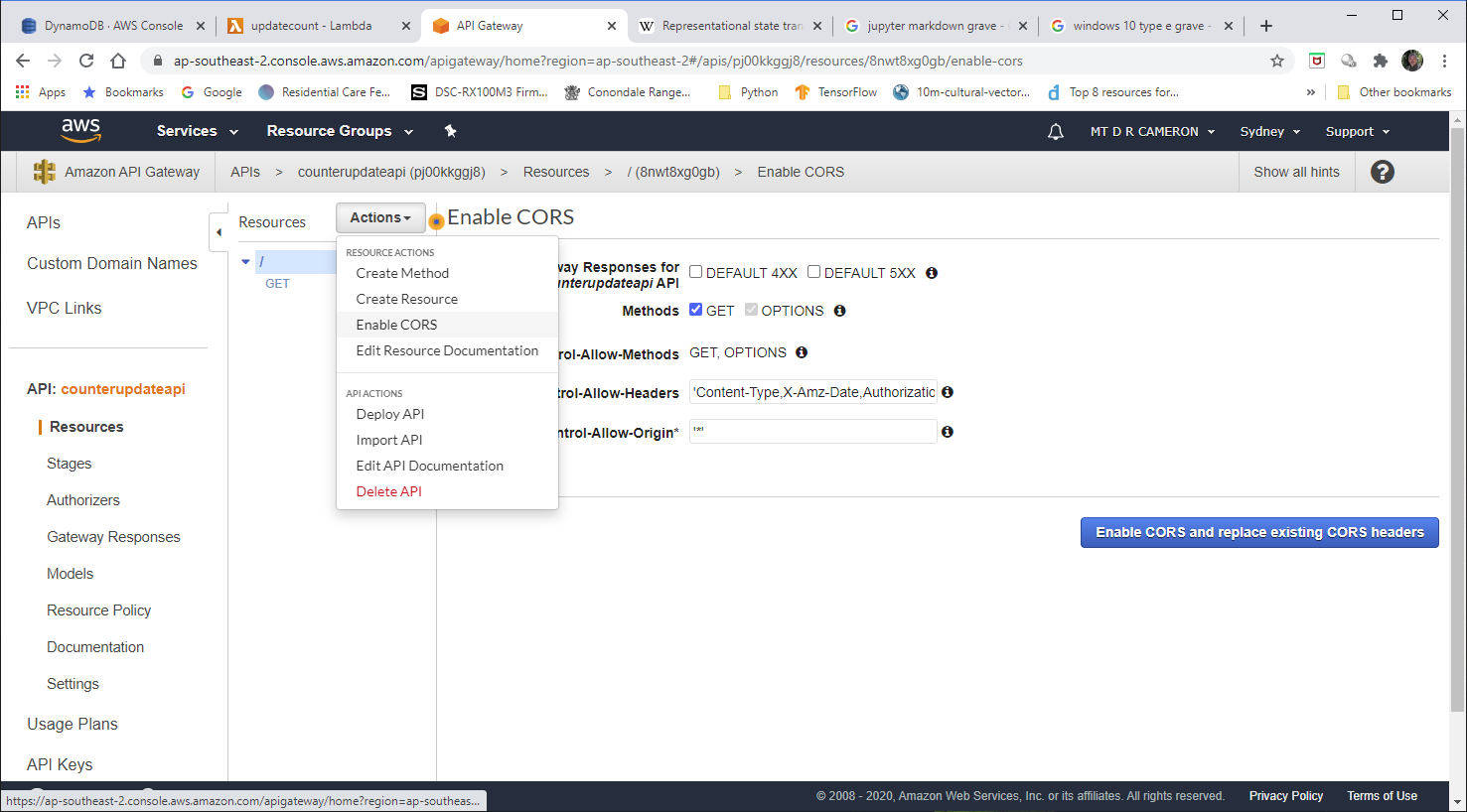The height and width of the screenshot is (812, 1467).
Task: Open the Resource Groups dropdown
Action: pyautogui.click(x=340, y=131)
